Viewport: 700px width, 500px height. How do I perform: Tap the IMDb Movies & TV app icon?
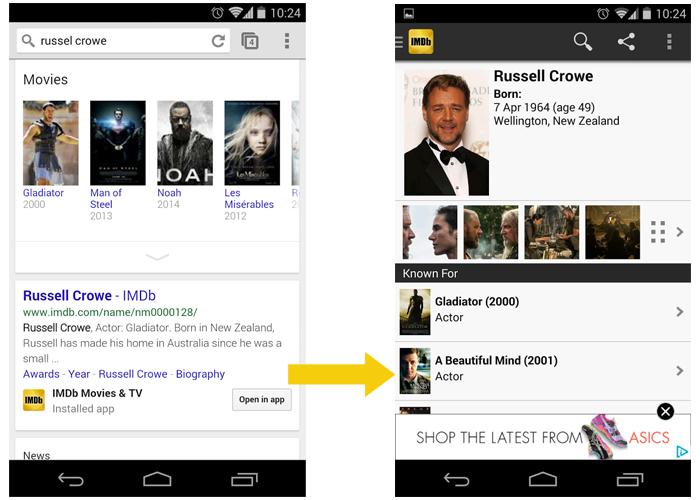click(x=34, y=400)
